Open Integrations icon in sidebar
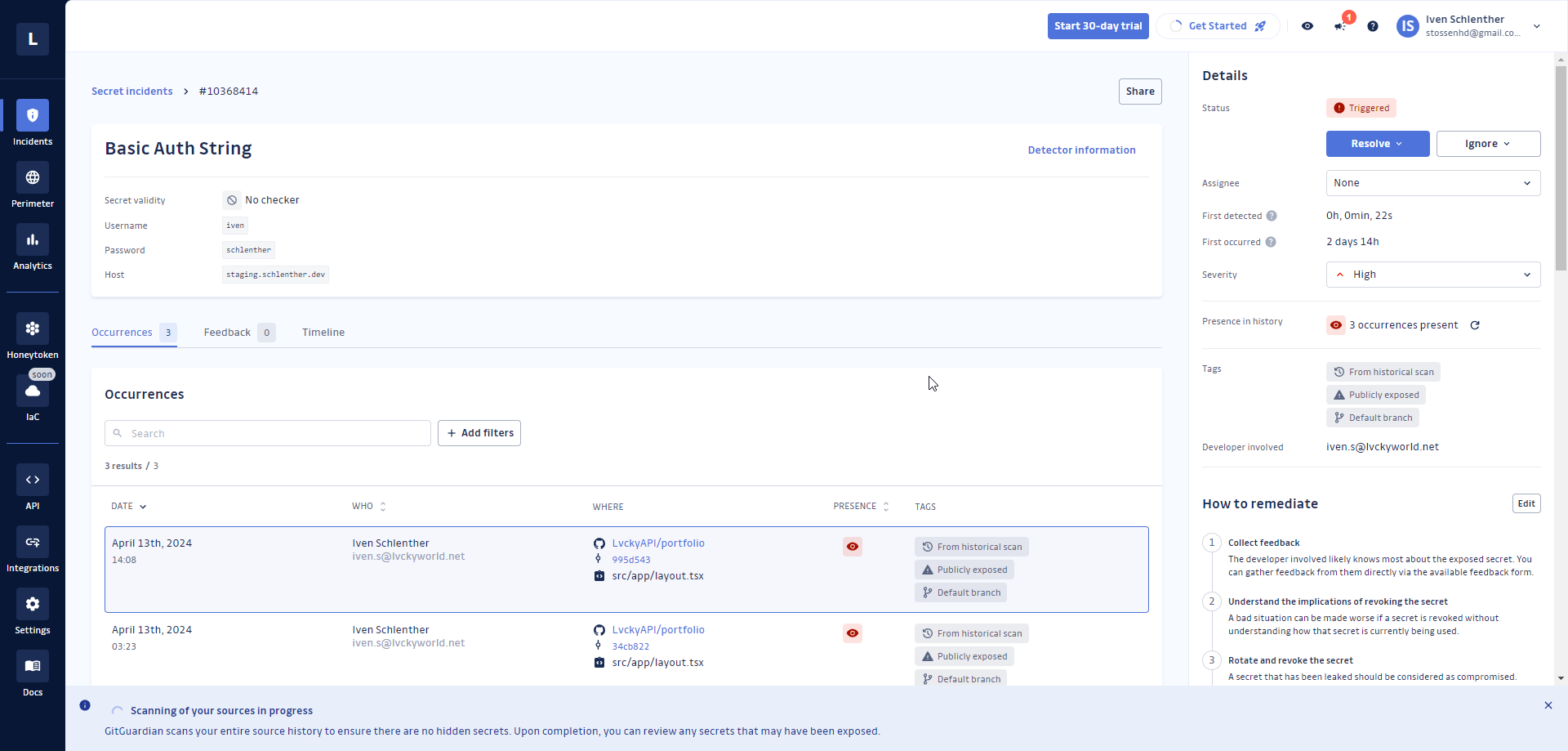The height and width of the screenshot is (751, 1568). click(33, 543)
